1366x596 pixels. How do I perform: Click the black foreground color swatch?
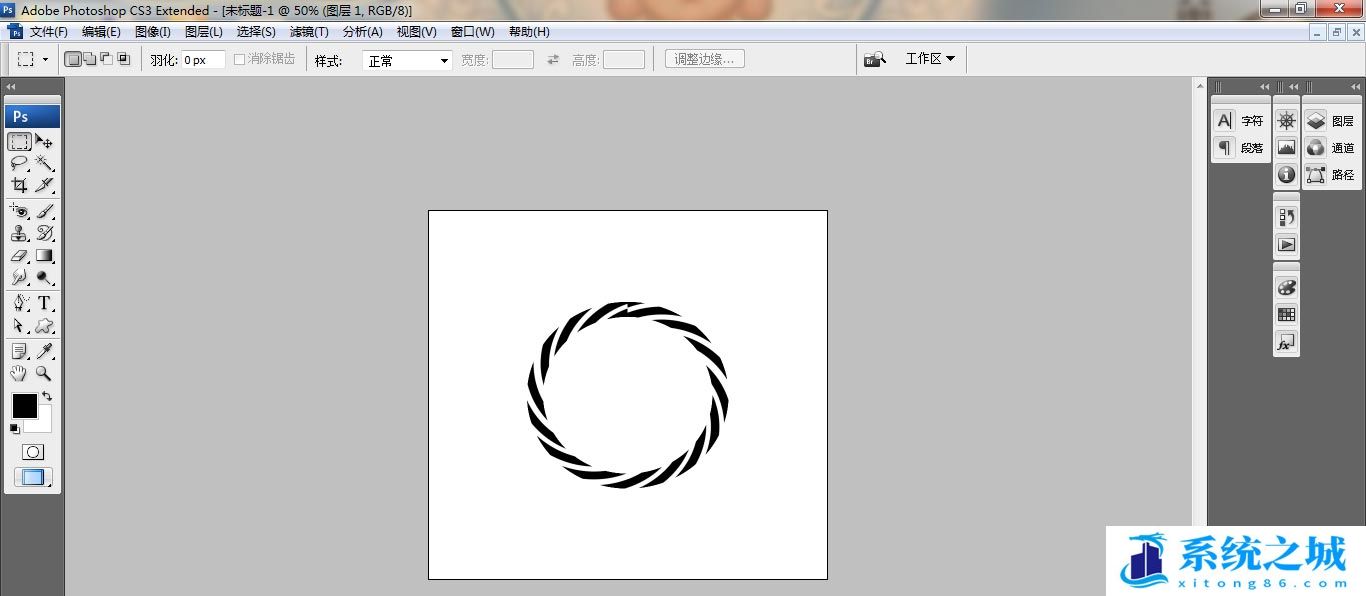[24, 405]
